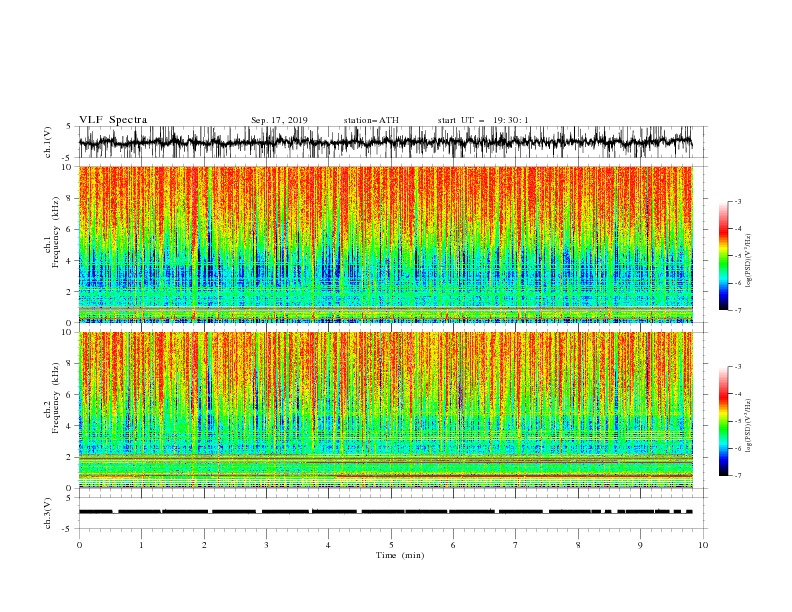Click the ch.1 color bar log(PSD) label

(x=749, y=261)
